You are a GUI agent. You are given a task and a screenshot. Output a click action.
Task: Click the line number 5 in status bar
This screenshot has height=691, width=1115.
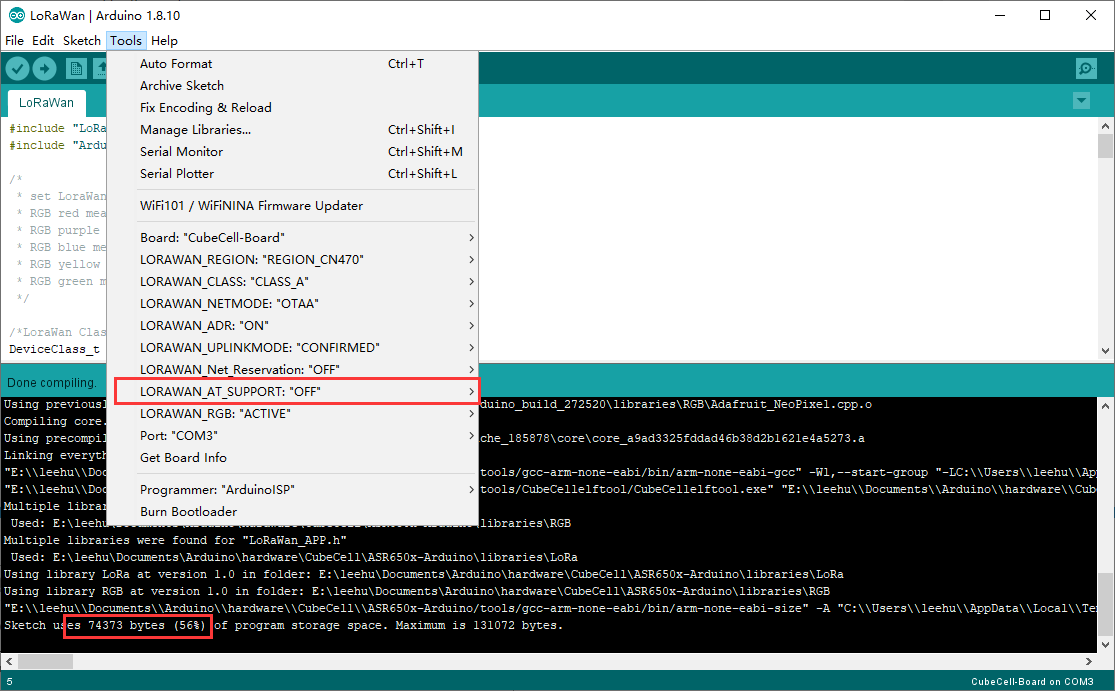click(x=9, y=682)
